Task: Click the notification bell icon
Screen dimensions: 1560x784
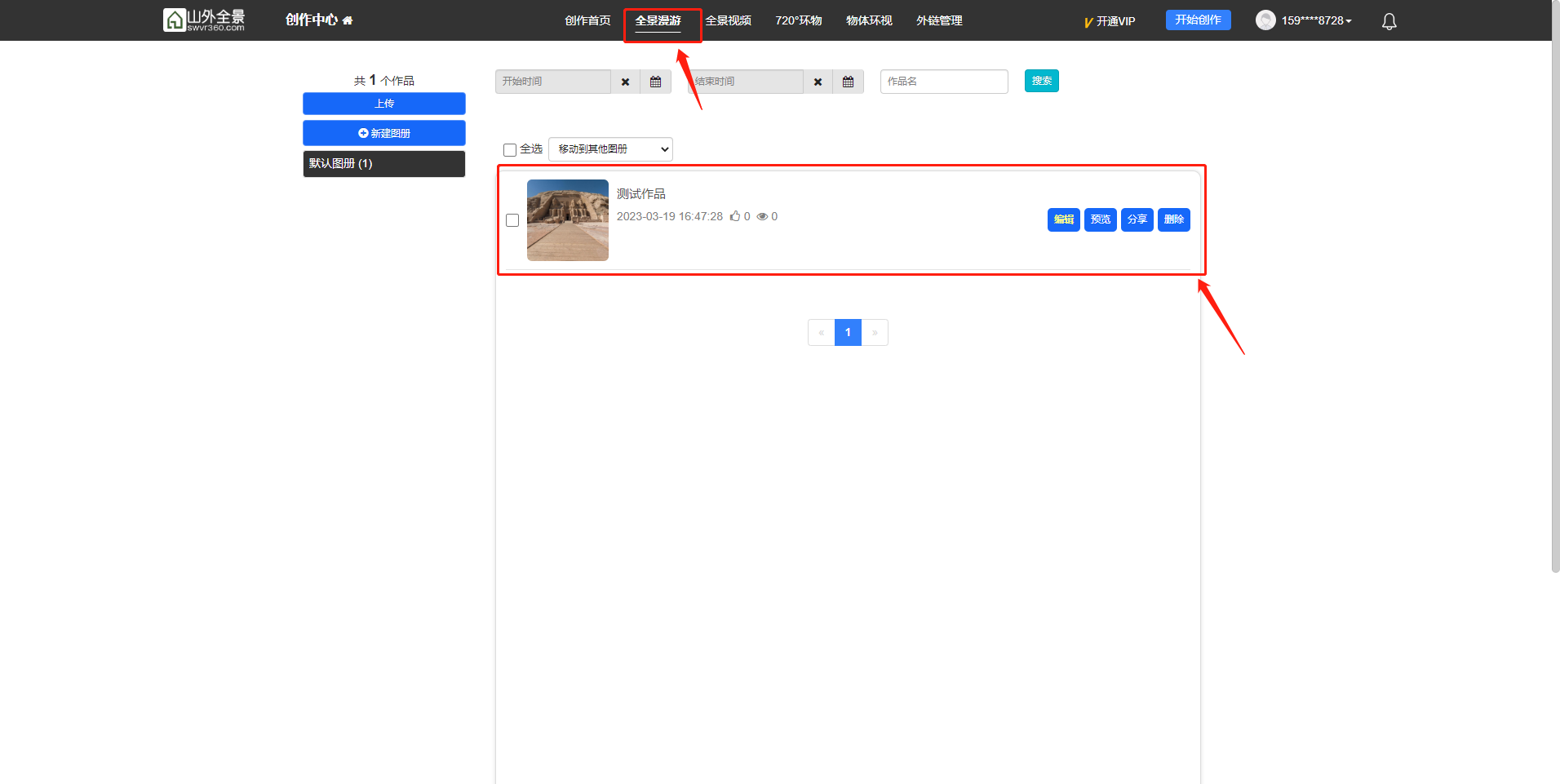Action: 1389,21
